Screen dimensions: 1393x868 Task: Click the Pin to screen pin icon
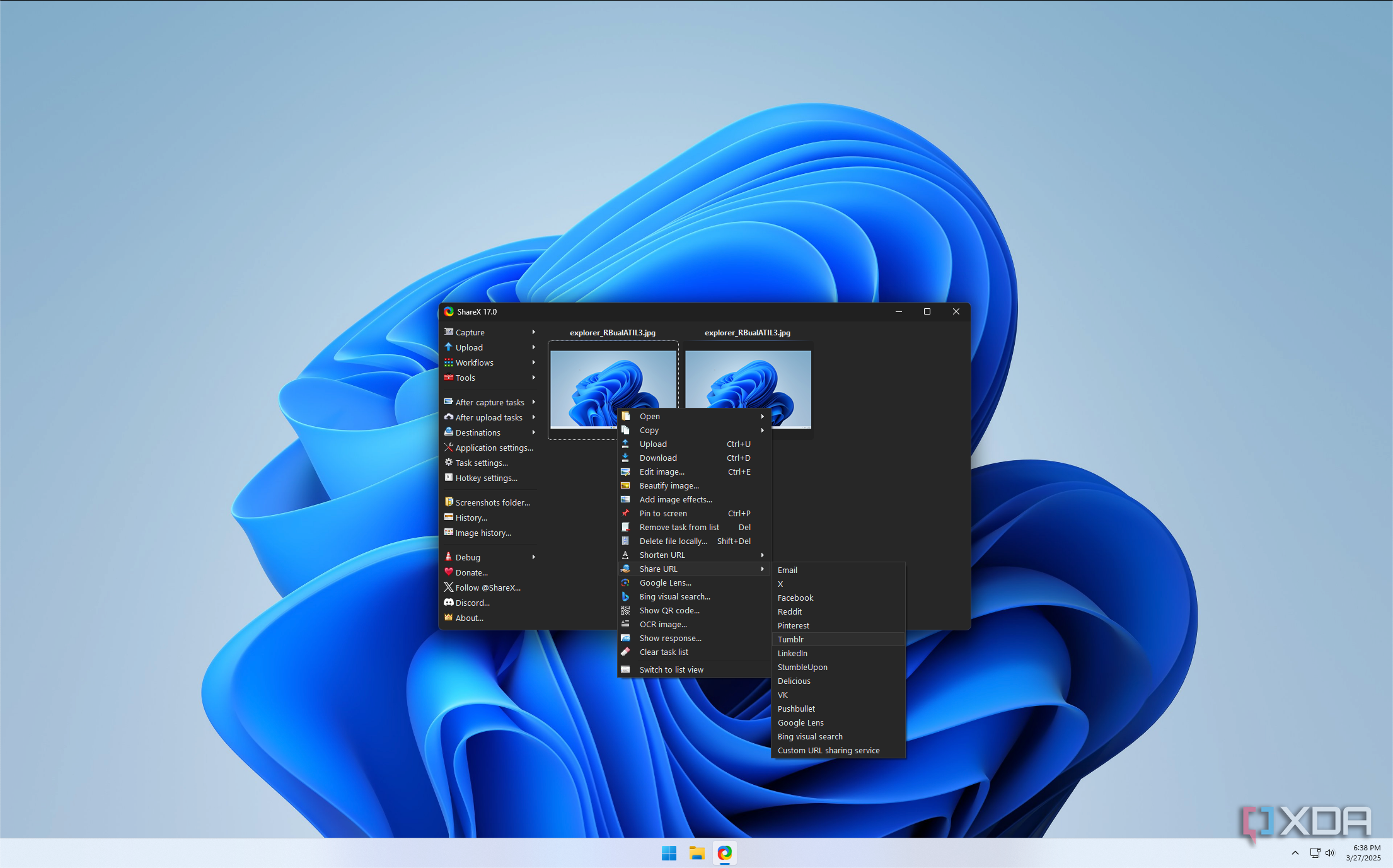click(x=625, y=513)
